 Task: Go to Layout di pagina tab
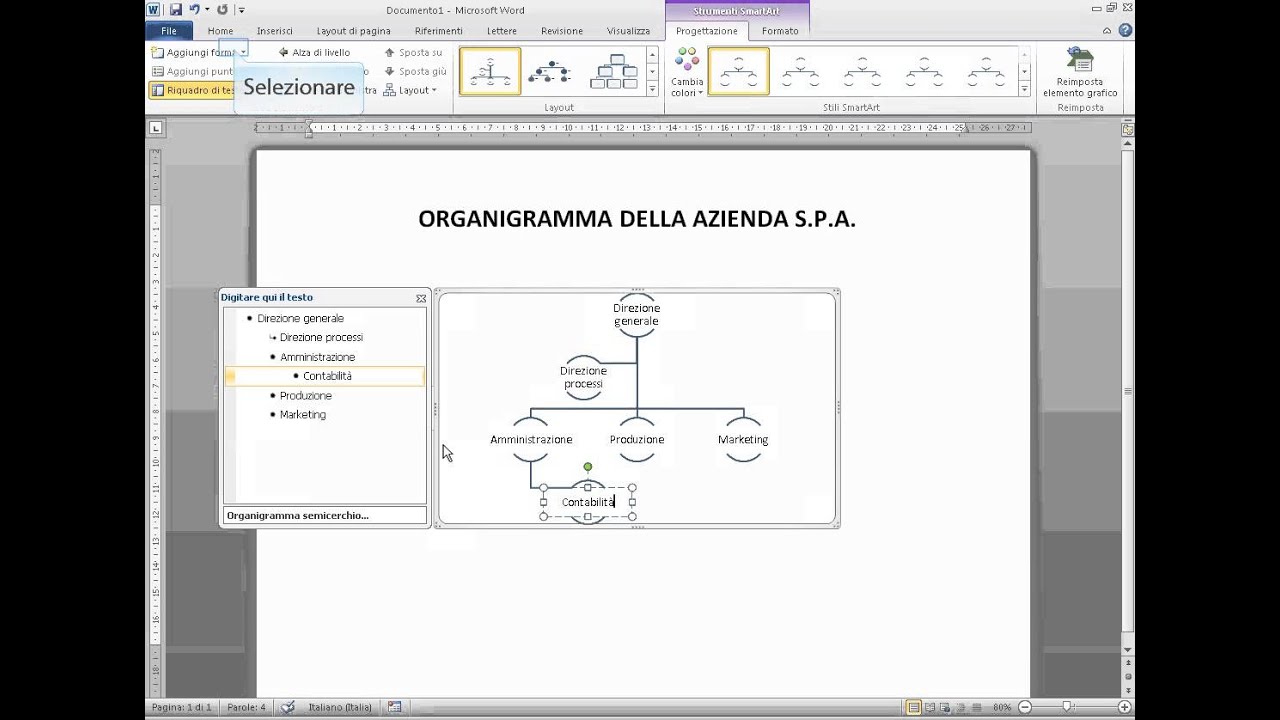pyautogui.click(x=353, y=31)
